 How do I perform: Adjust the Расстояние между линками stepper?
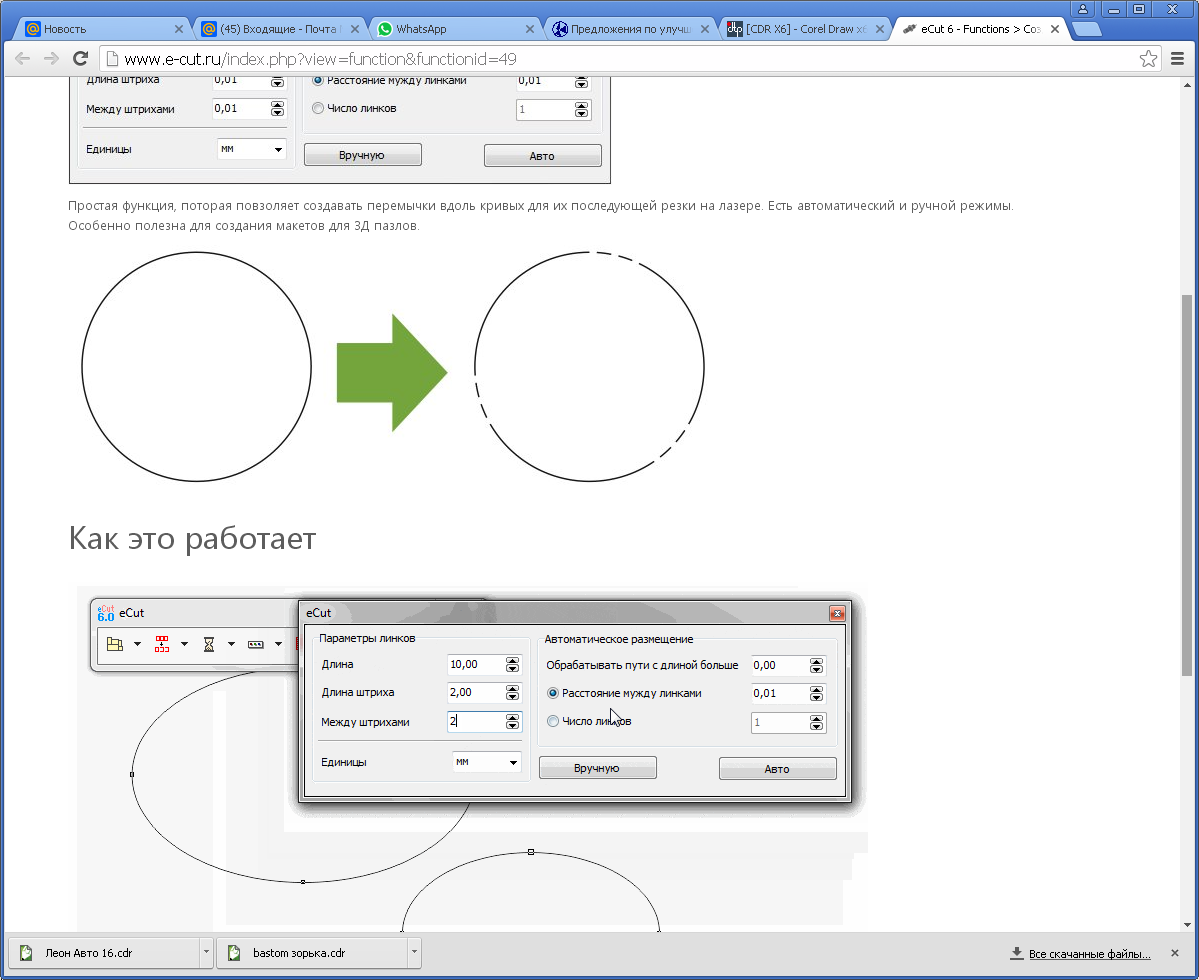pyautogui.click(x=817, y=693)
